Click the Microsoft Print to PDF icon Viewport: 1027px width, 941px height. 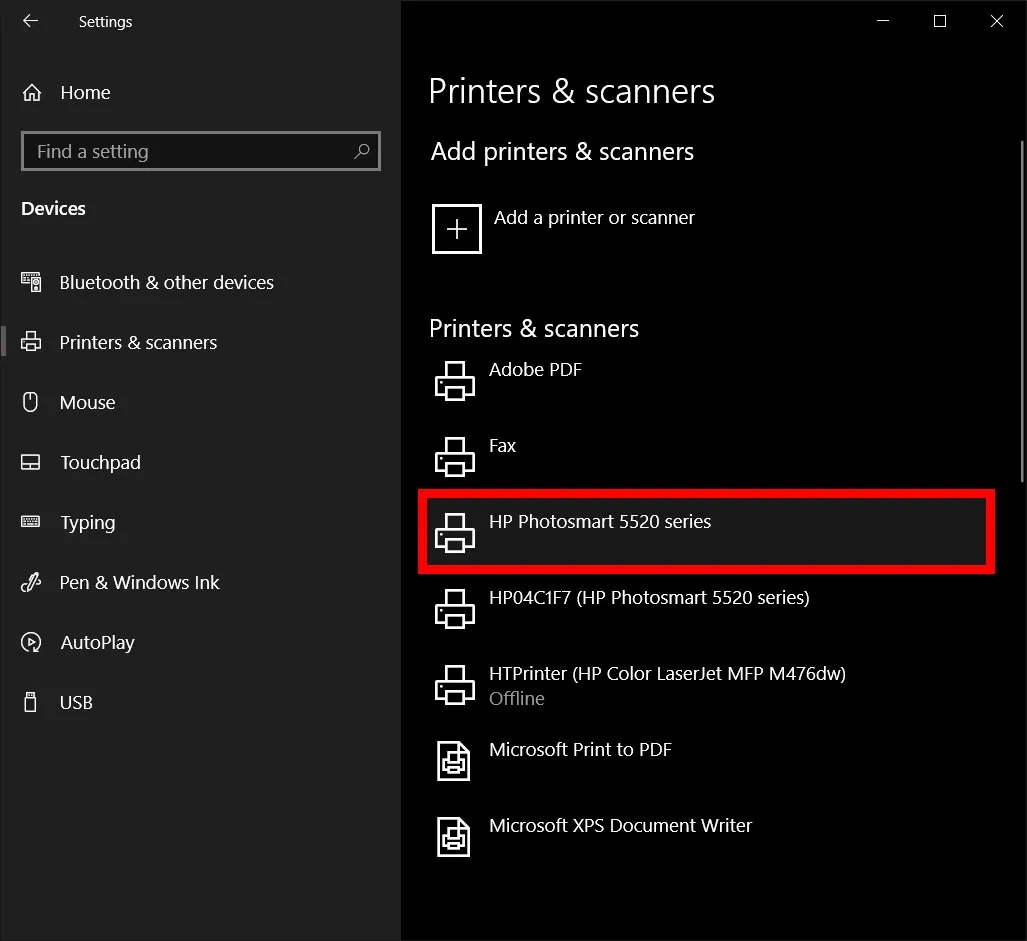click(453, 761)
